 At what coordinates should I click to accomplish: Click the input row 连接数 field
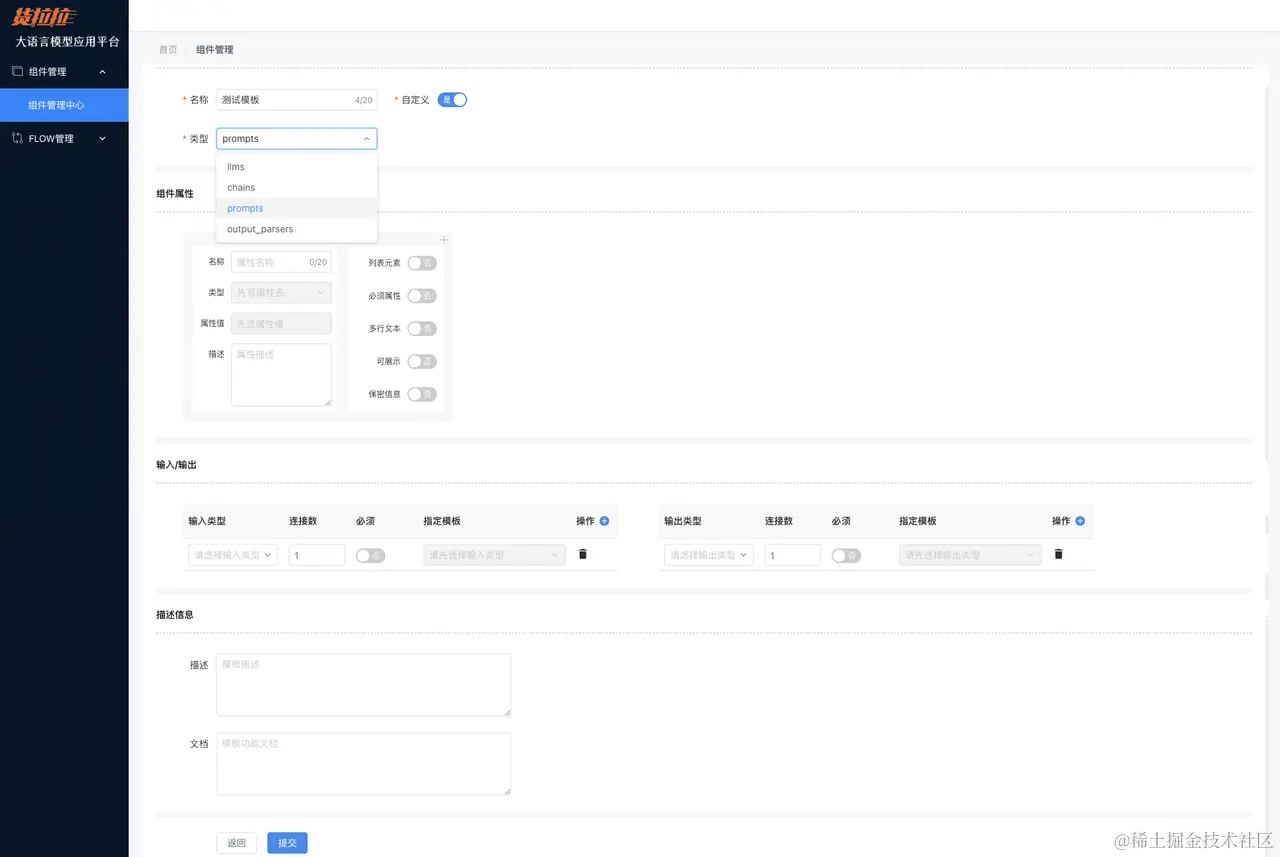click(317, 555)
